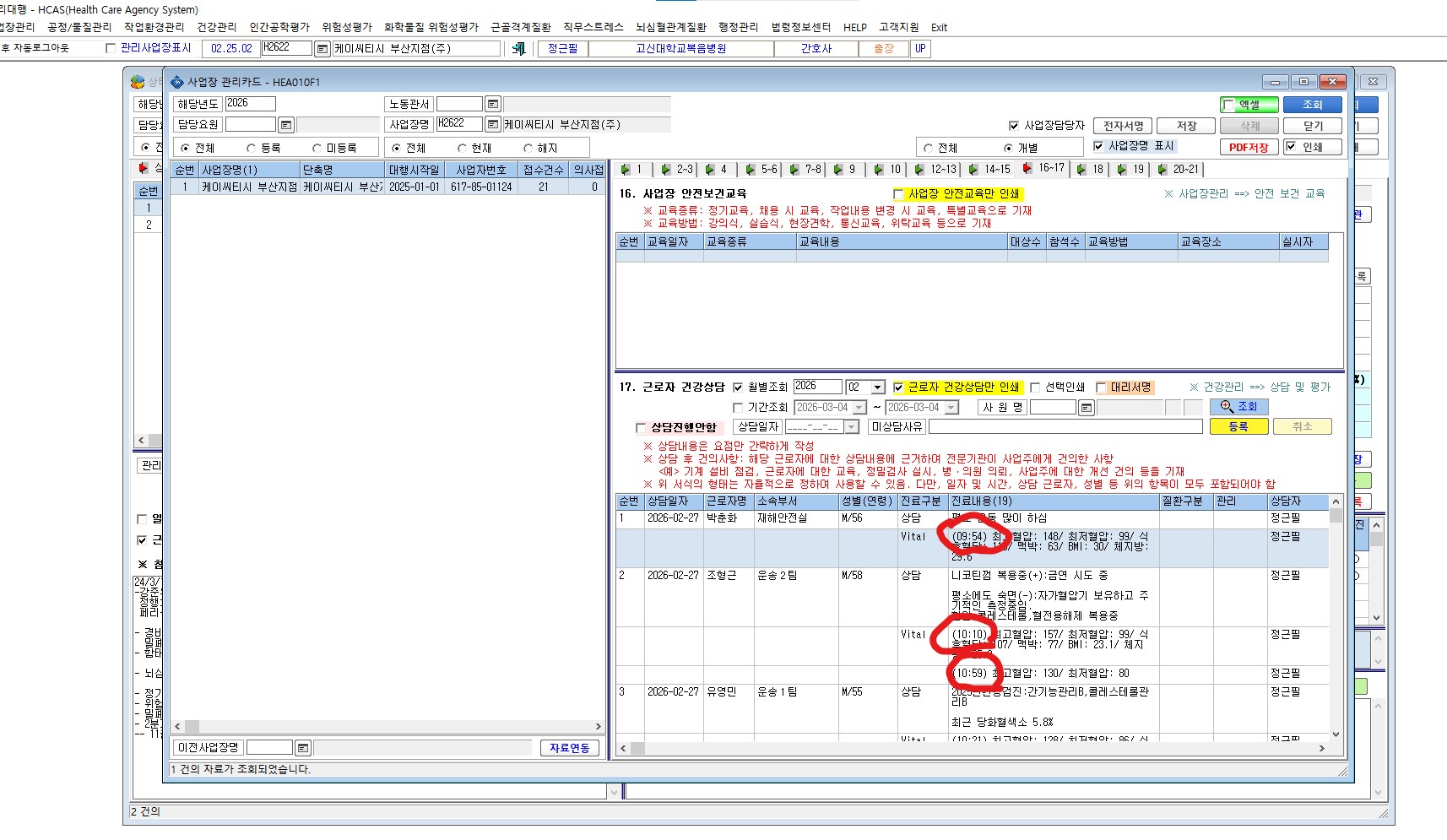Open the 근골격계질환 menu
The height and width of the screenshot is (840, 1447).
click(x=521, y=27)
